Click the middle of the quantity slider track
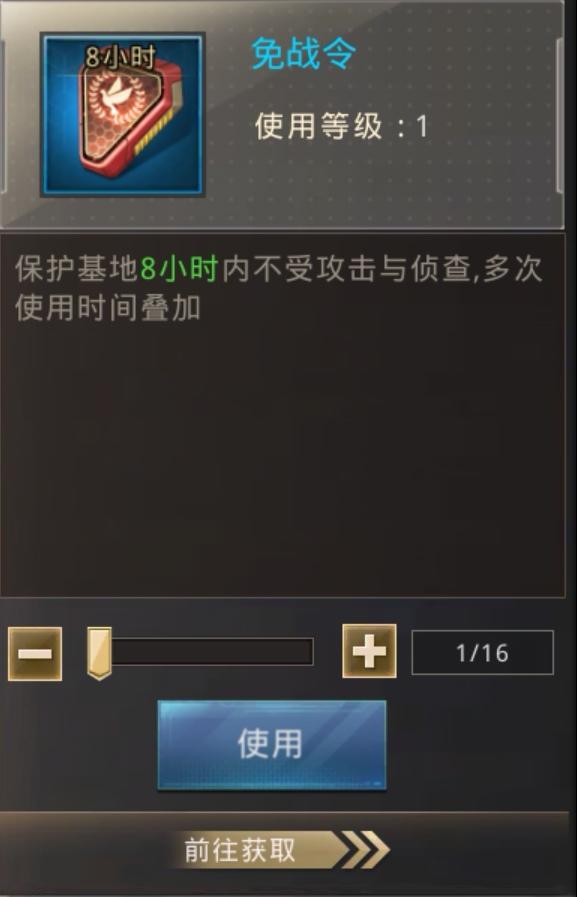Screen dimensions: 577x897 click(x=200, y=652)
